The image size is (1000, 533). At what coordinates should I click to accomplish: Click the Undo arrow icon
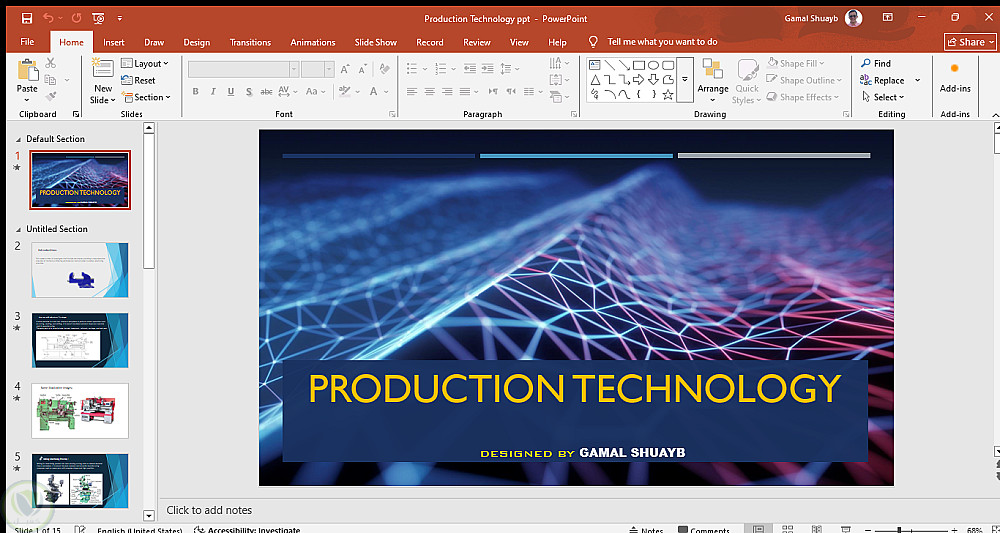[48, 18]
